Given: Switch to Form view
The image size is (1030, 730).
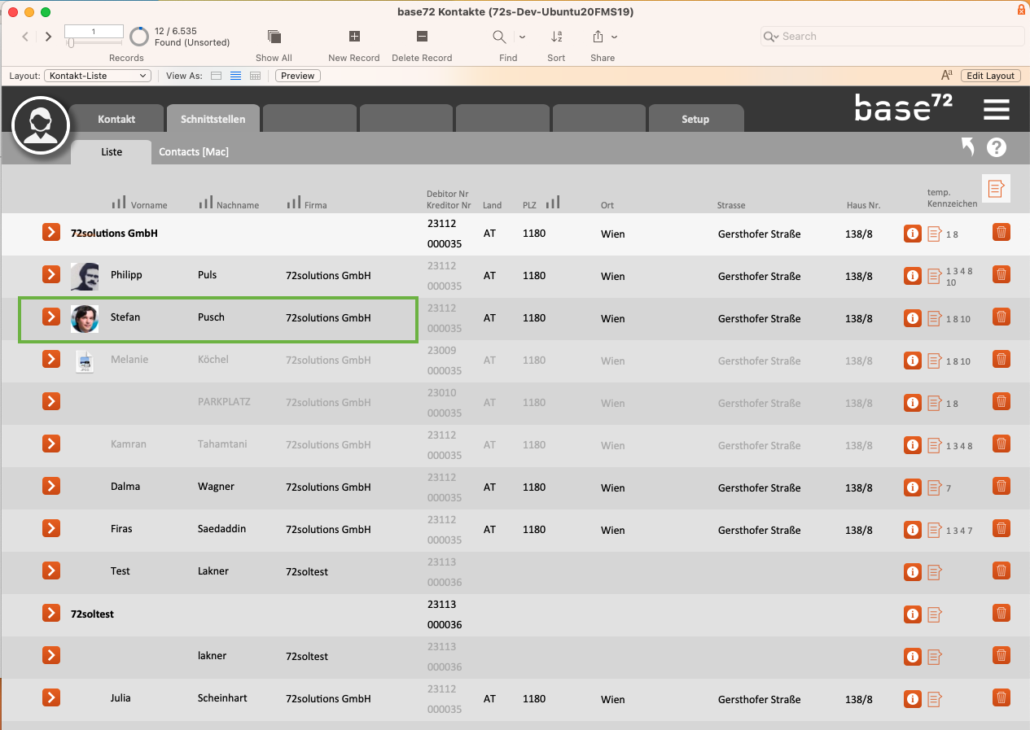Looking at the screenshot, I should tap(216, 76).
